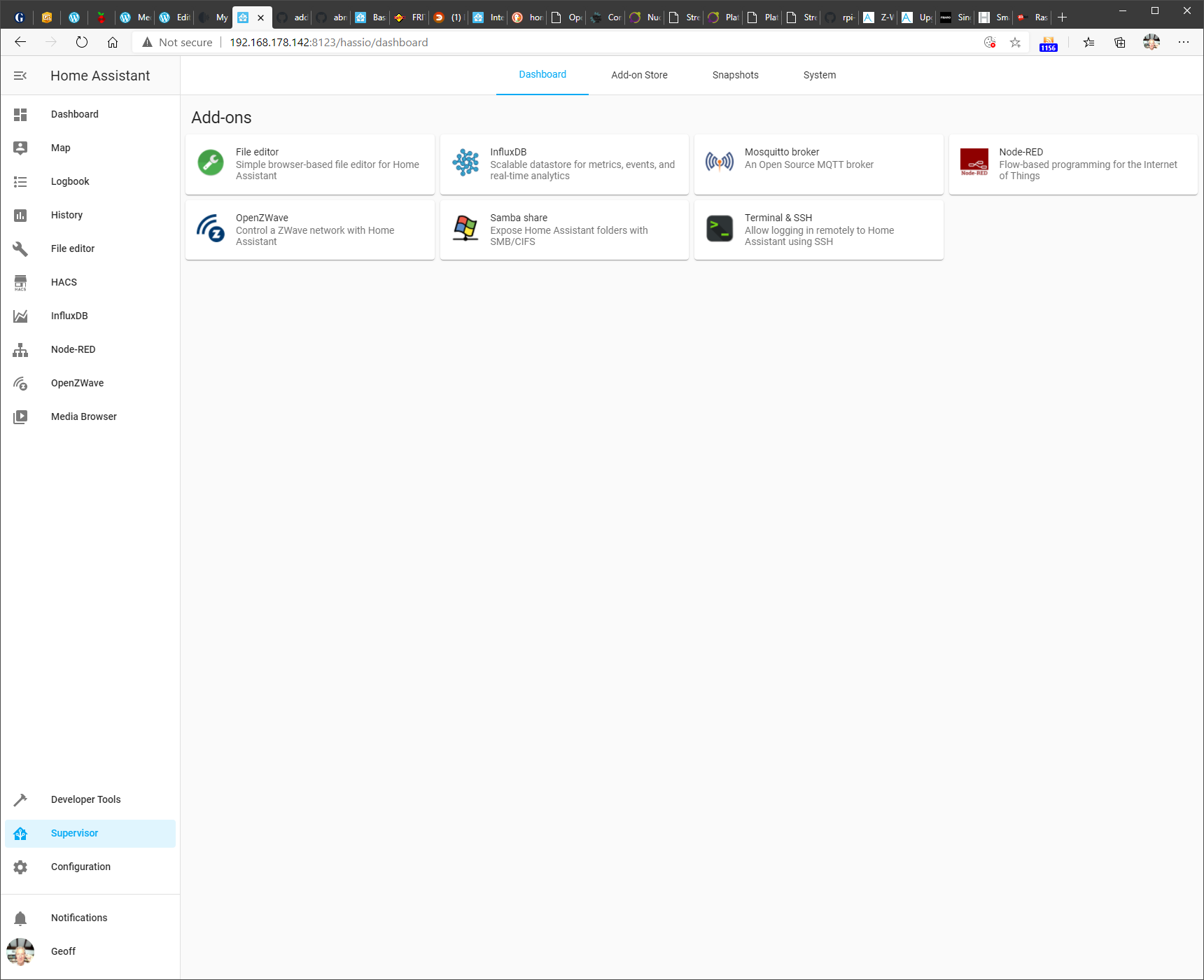
Task: Click the OpenZWave icon in sidebar
Action: pos(20,383)
